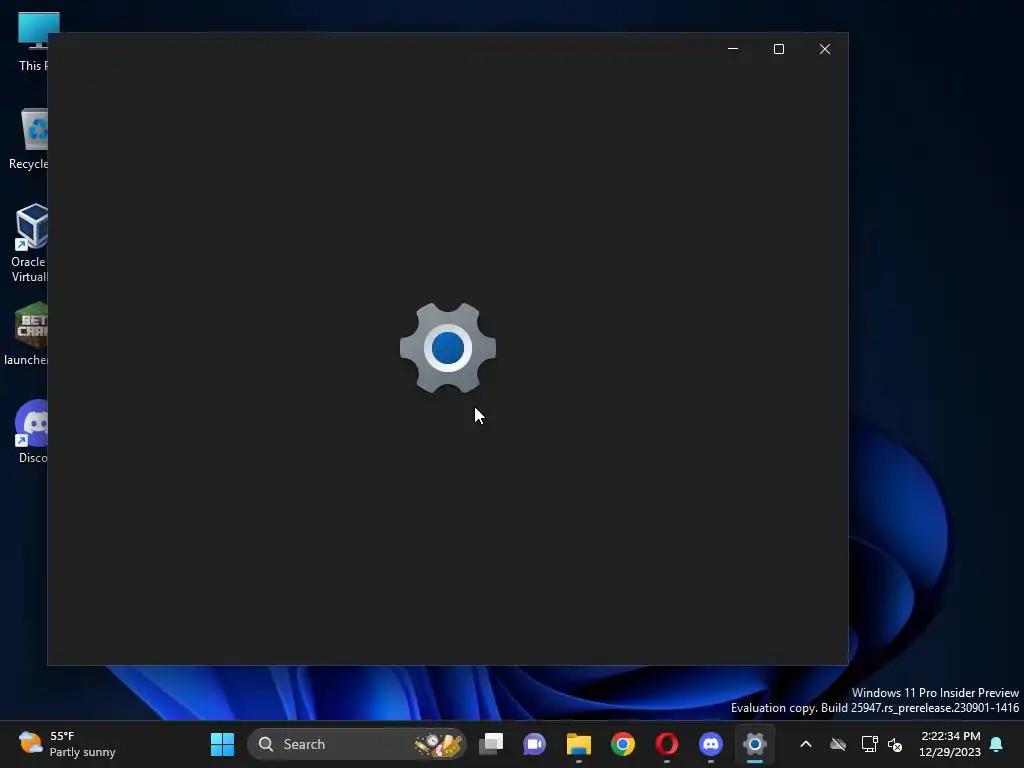Minimize the Settings window
This screenshot has width=1024, height=768.
[x=733, y=49]
